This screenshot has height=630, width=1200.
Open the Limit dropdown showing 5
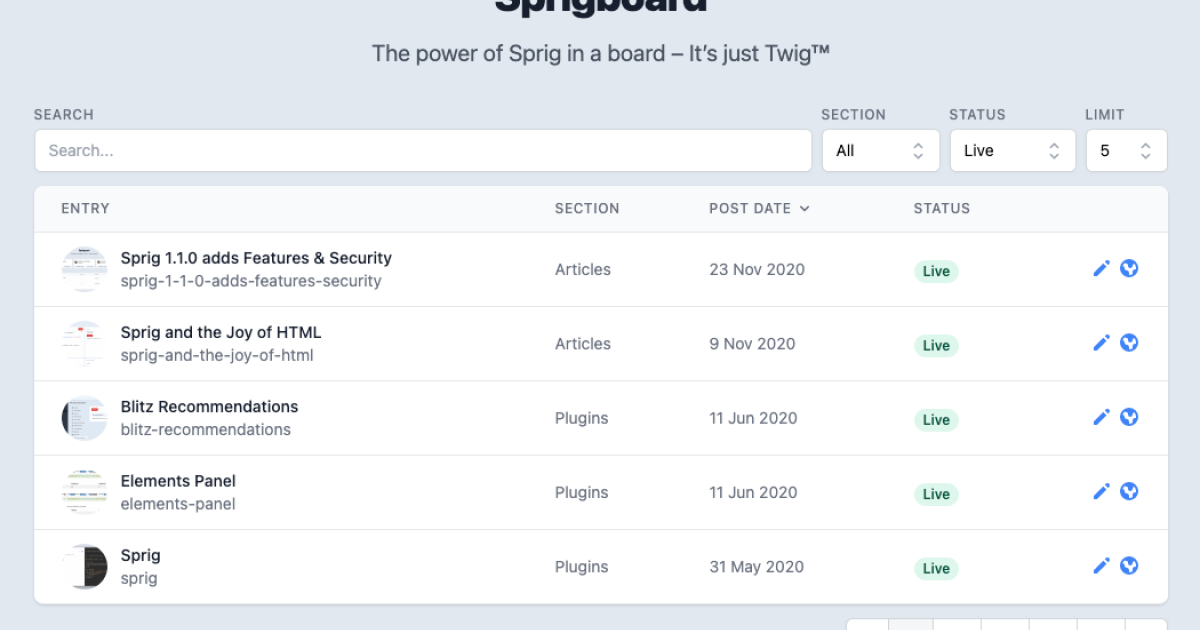pos(1126,150)
